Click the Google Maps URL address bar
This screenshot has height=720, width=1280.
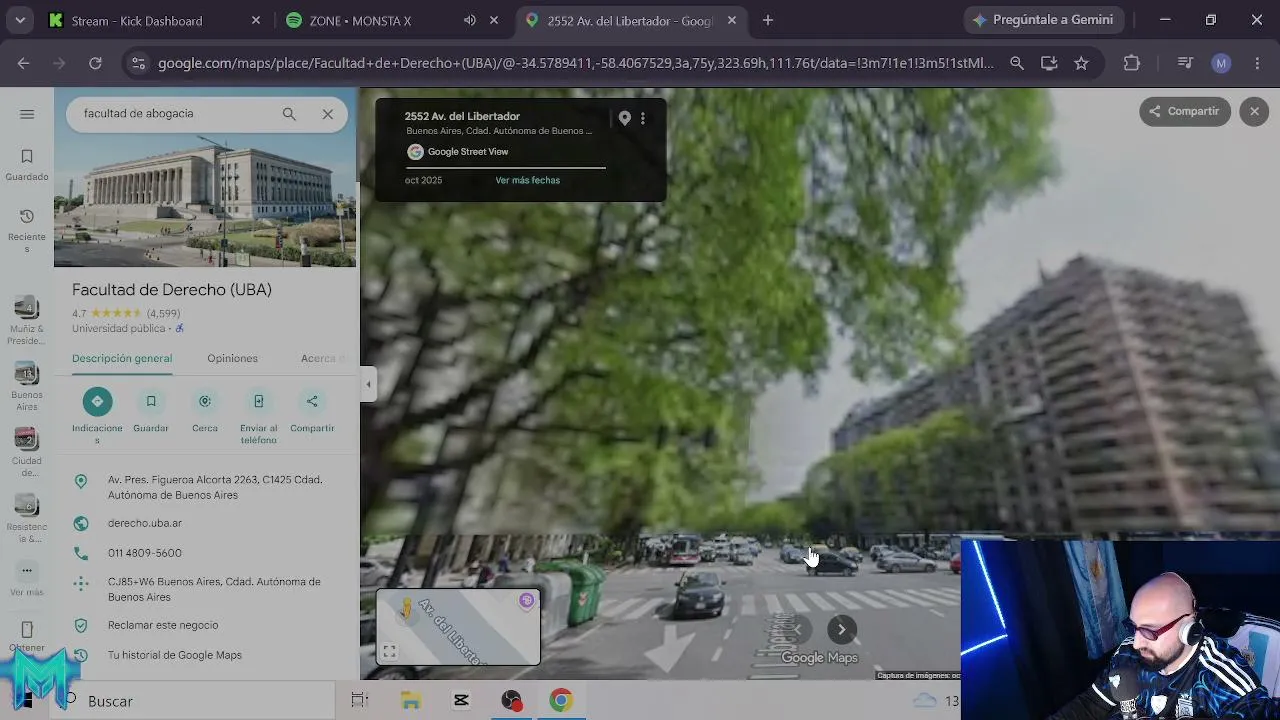coord(576,63)
